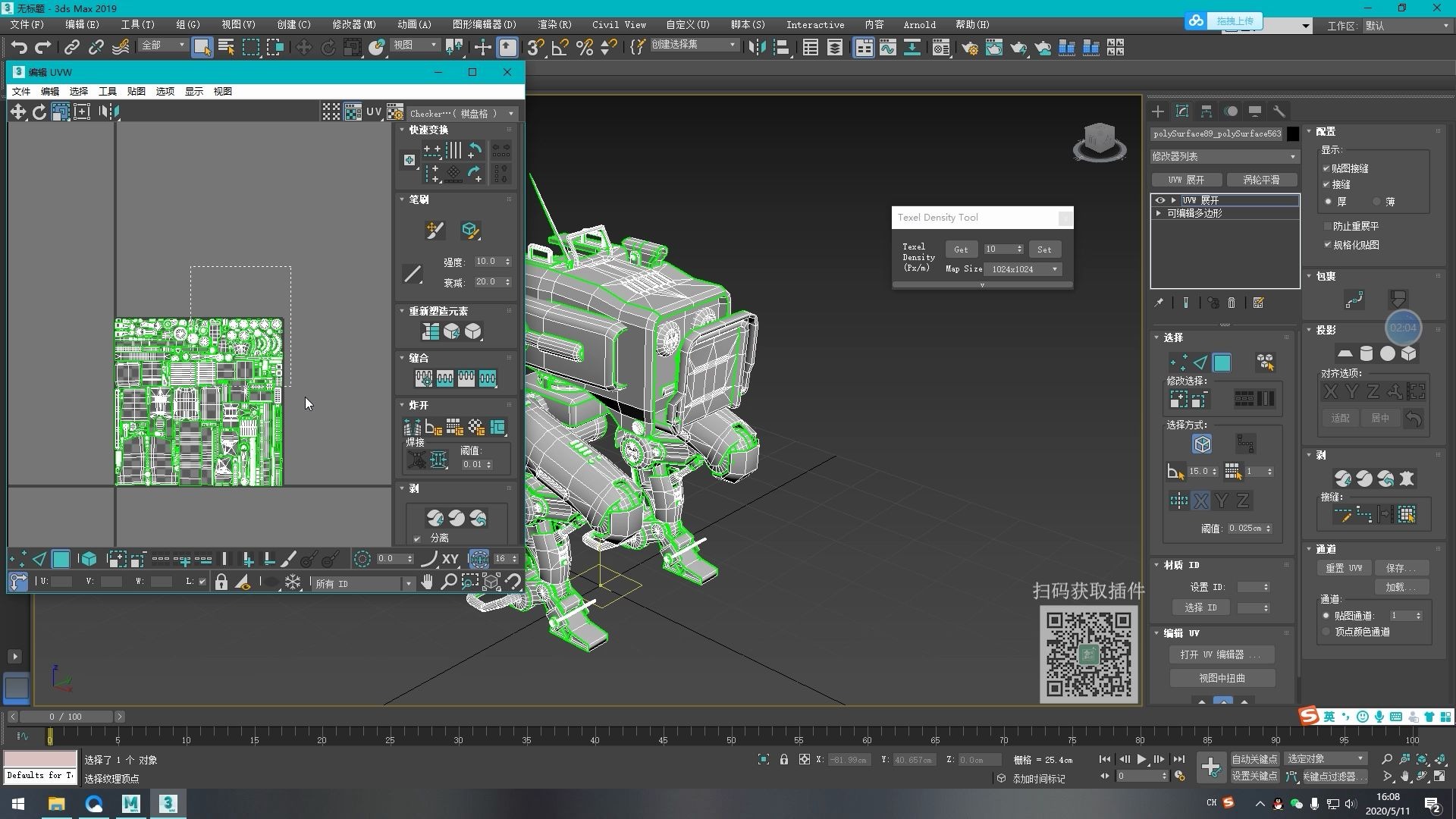Switch UVW editor to edge sub-object mode

[x=39, y=560]
